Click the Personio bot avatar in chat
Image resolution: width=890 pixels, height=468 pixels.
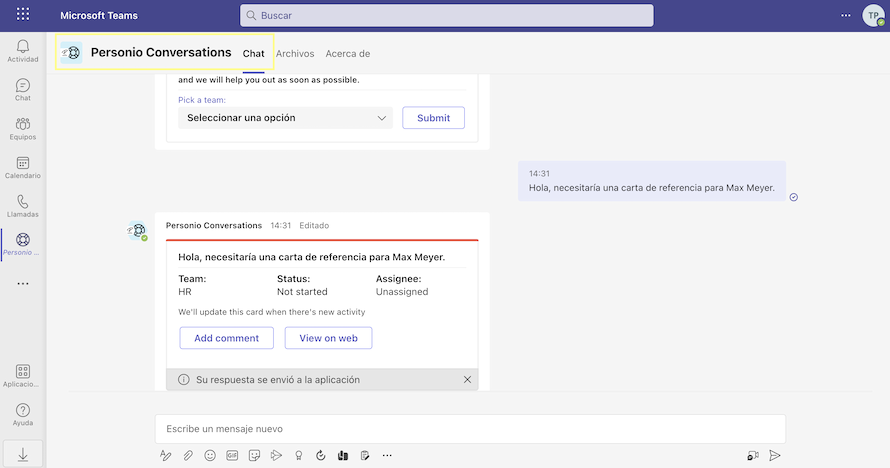coord(137,230)
